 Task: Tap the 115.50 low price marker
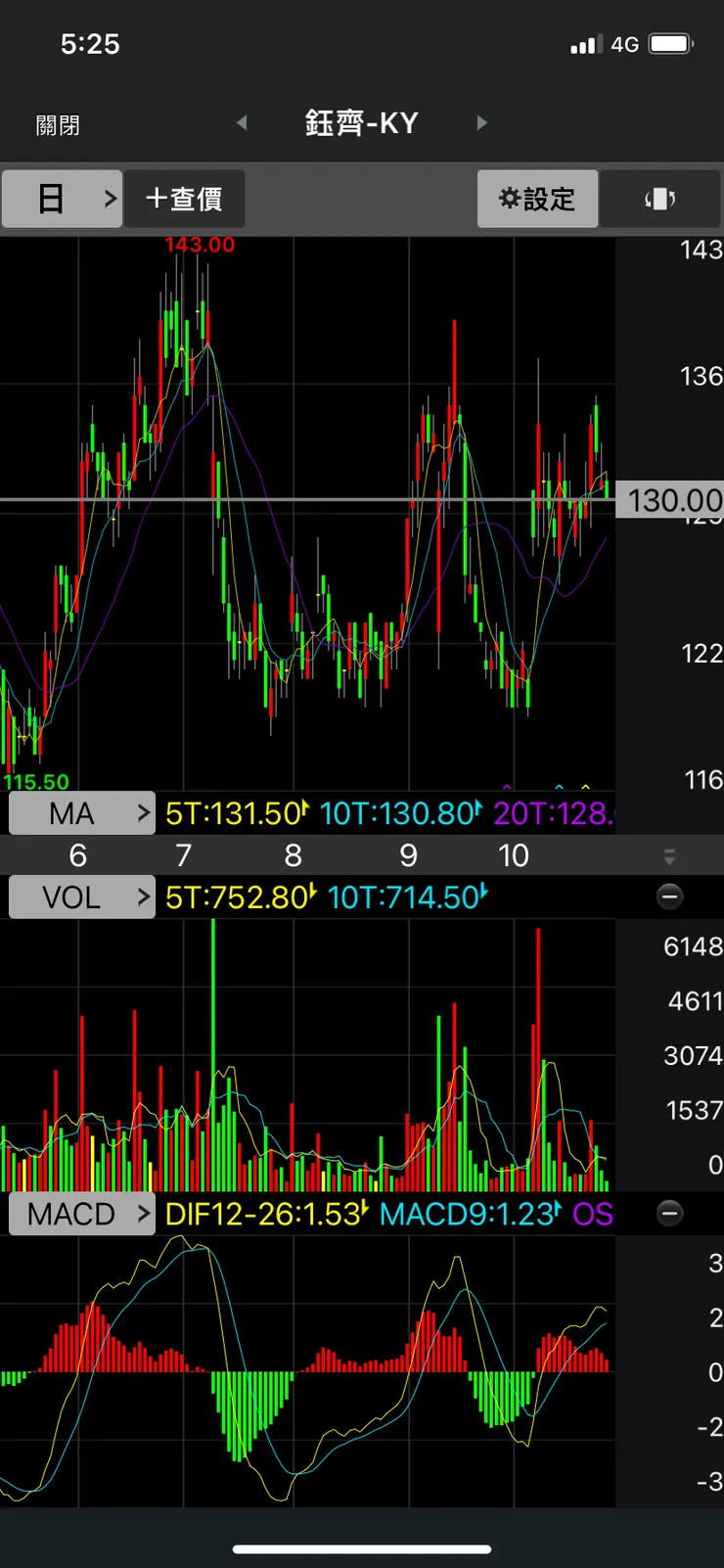[36, 782]
